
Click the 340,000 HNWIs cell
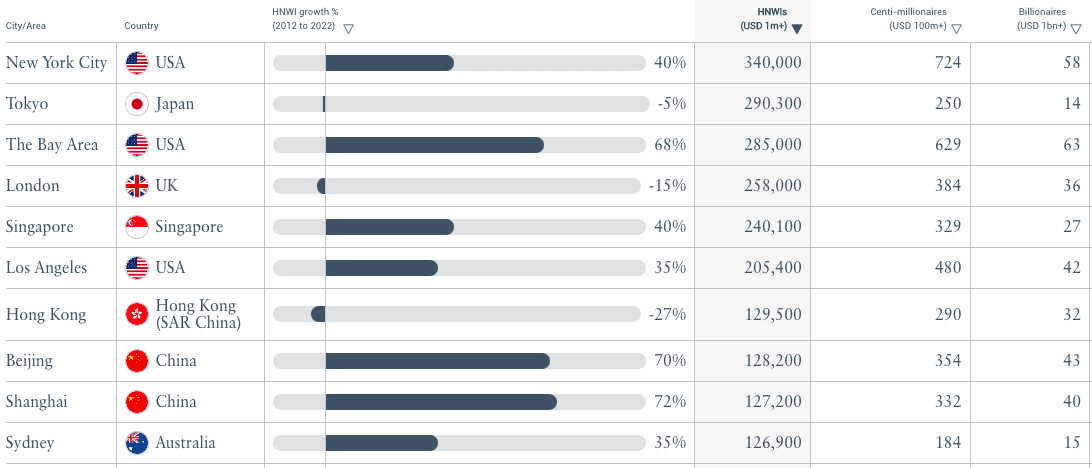[x=772, y=63]
